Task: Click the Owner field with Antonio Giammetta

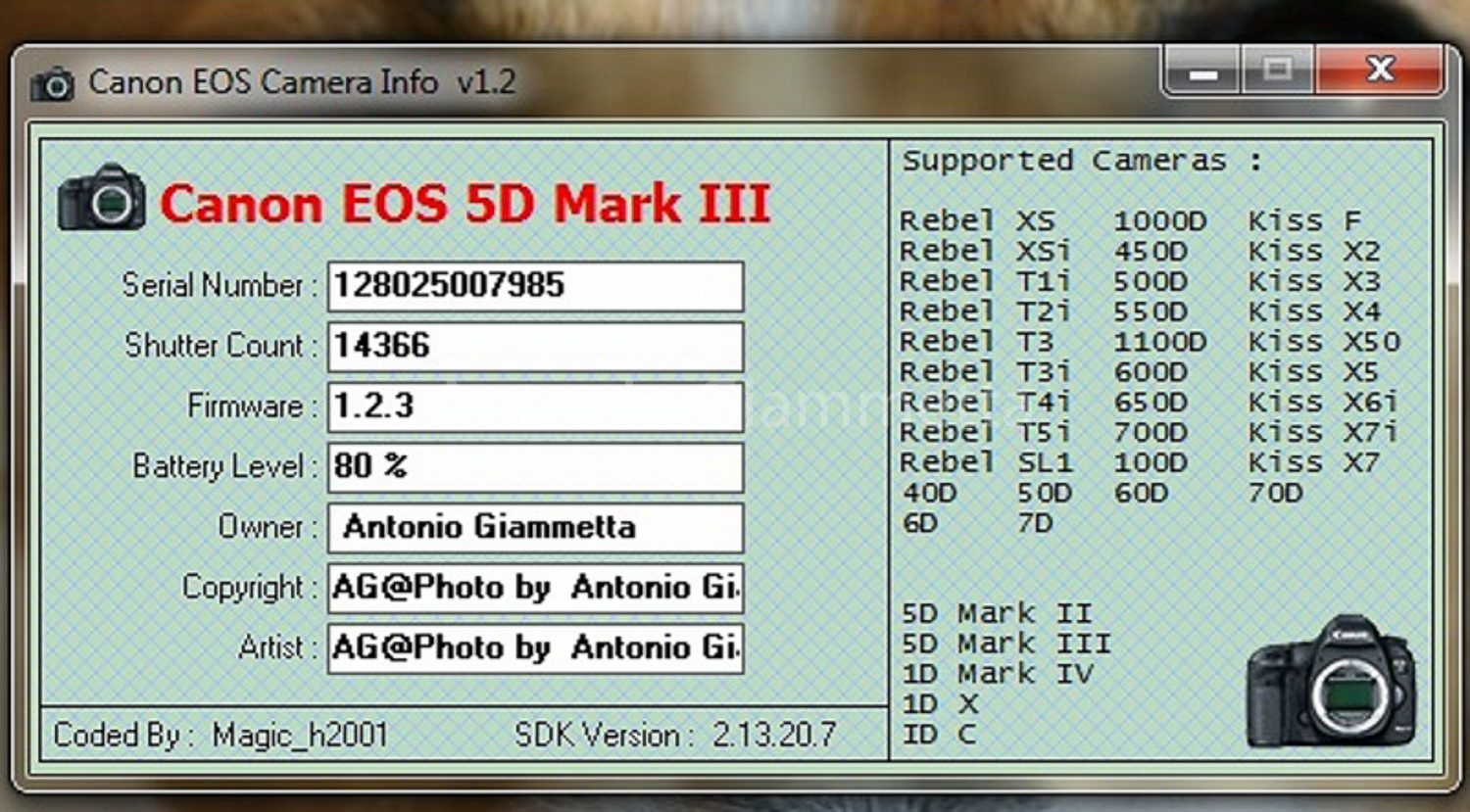Action: [534, 528]
